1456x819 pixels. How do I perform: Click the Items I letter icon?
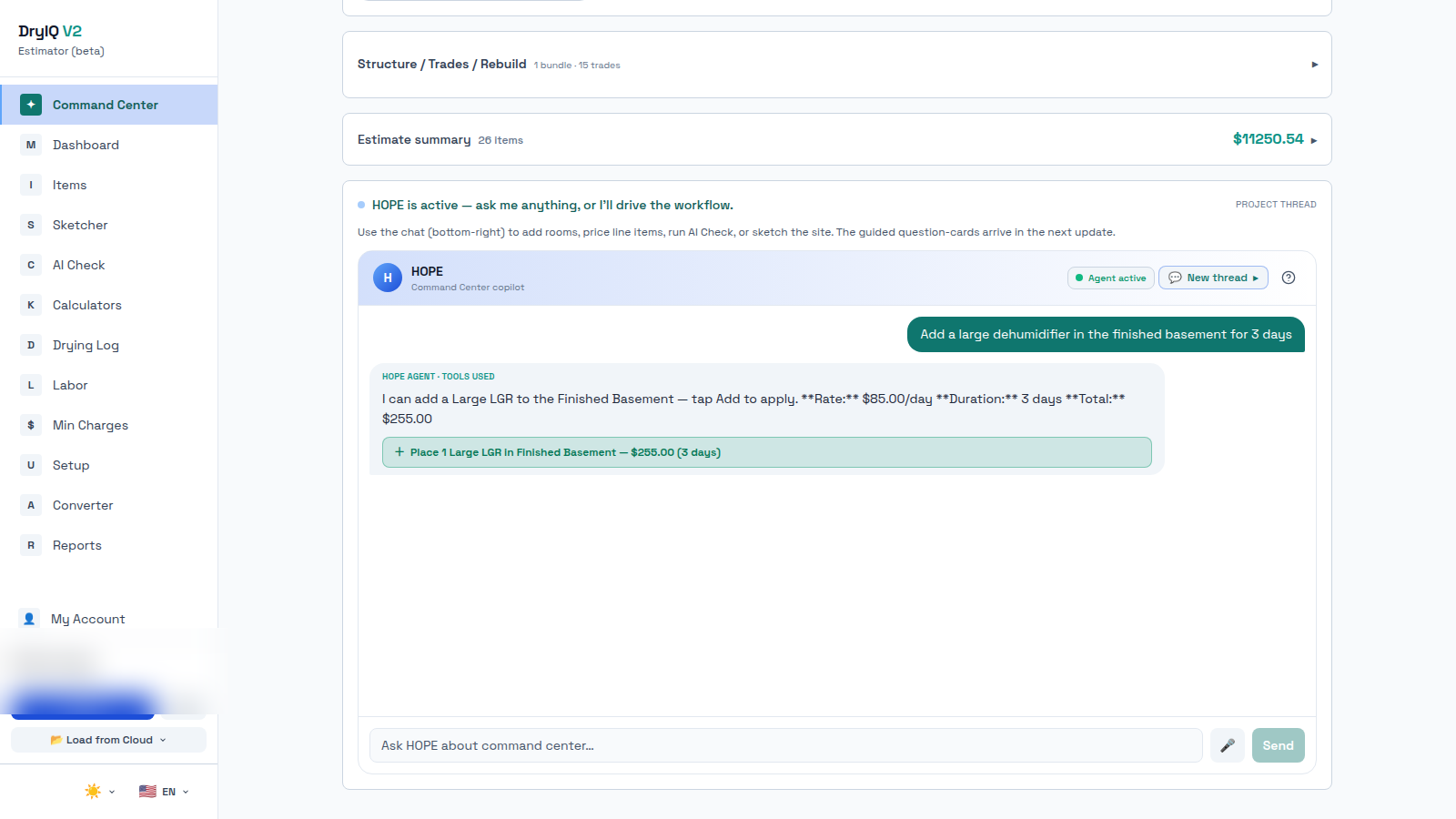click(x=31, y=185)
